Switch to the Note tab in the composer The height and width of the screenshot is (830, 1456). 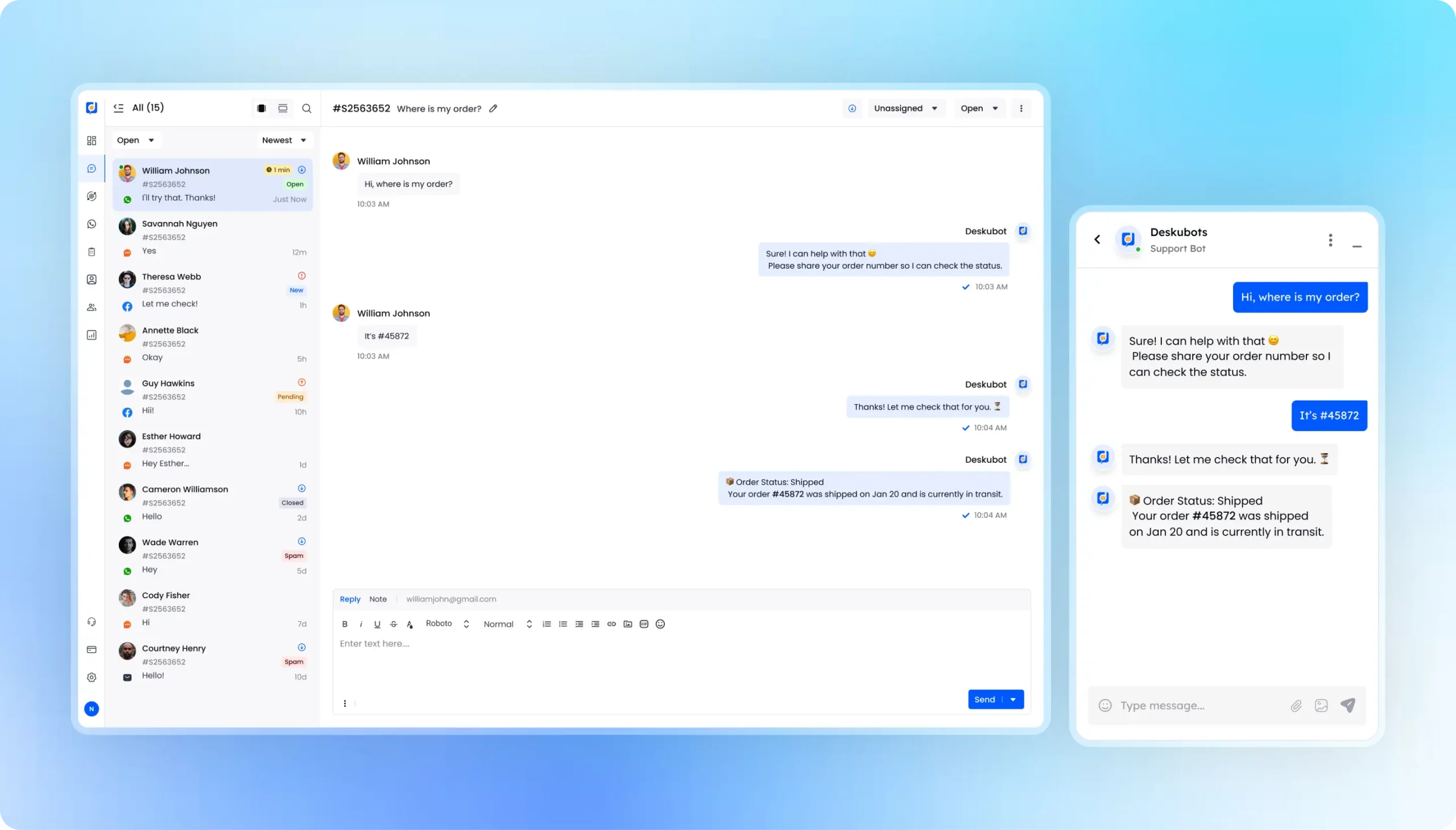tap(378, 599)
